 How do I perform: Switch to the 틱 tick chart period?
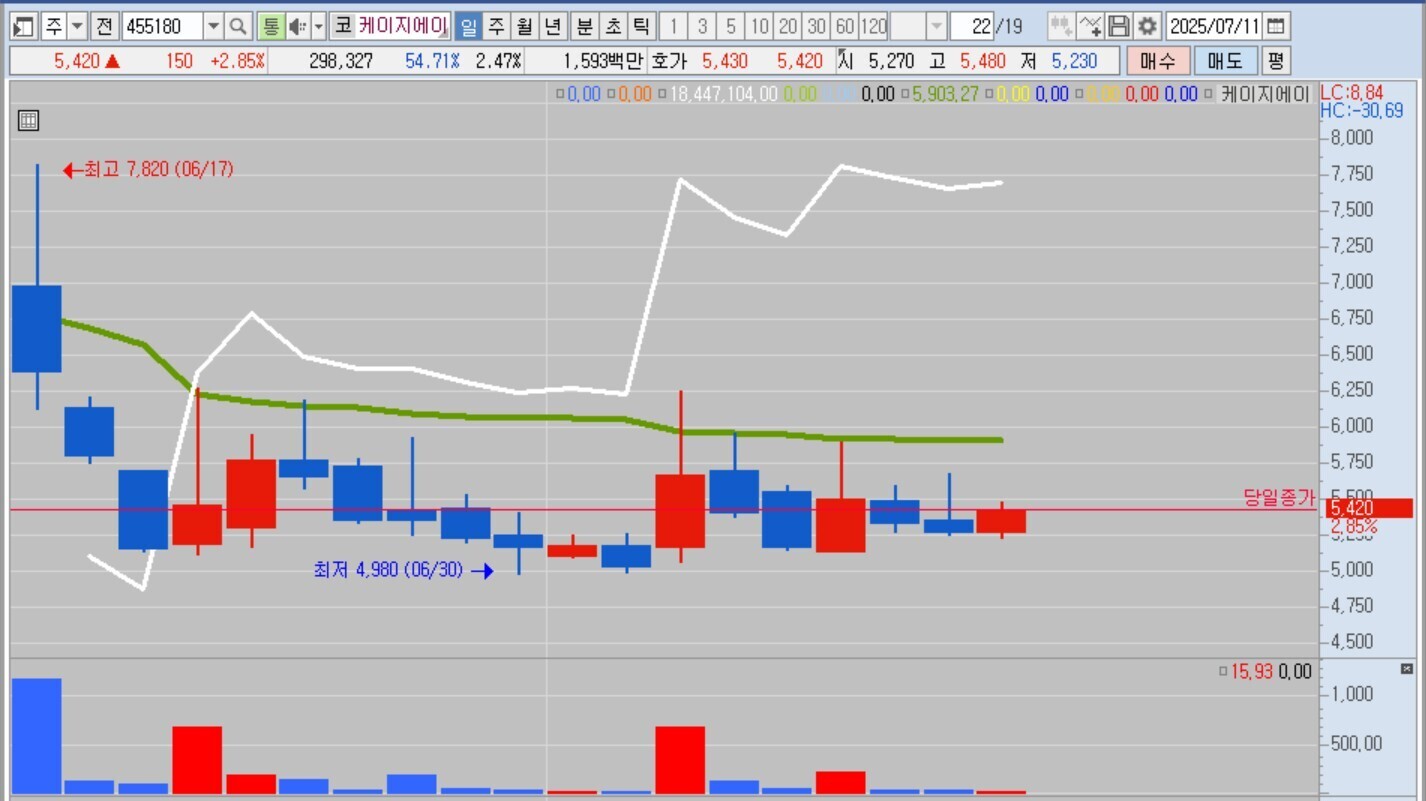click(641, 26)
